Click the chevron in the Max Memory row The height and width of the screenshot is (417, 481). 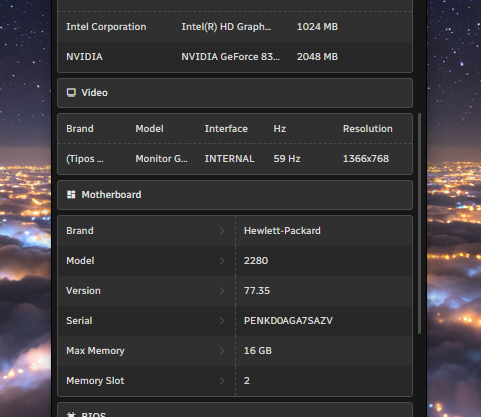[222, 351]
